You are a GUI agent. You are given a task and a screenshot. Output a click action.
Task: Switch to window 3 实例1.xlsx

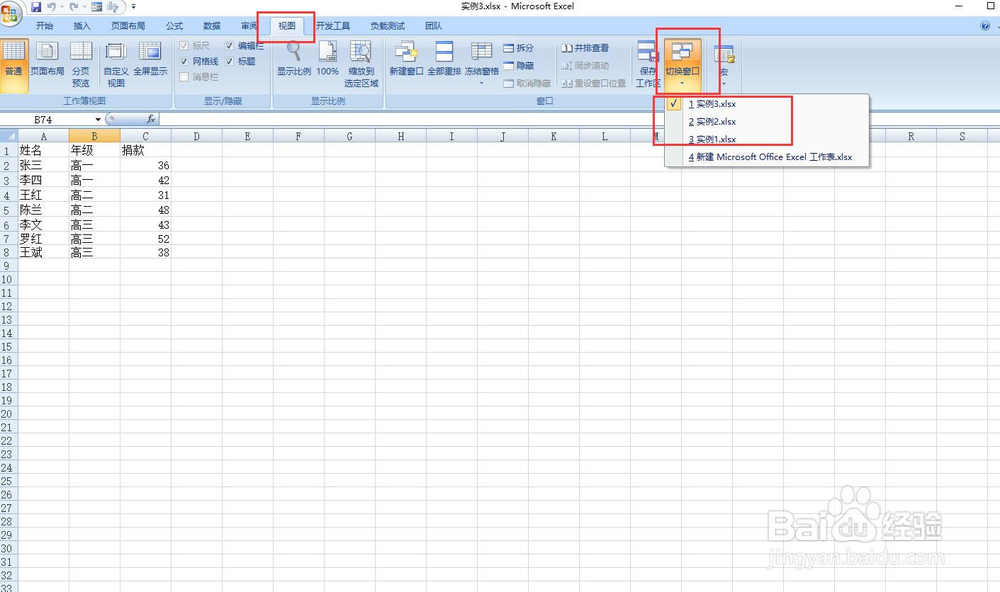point(767,139)
